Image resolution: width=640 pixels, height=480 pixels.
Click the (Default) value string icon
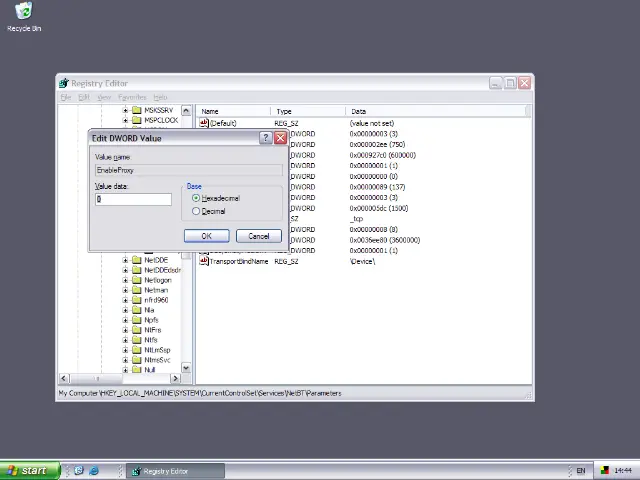pyautogui.click(x=204, y=123)
